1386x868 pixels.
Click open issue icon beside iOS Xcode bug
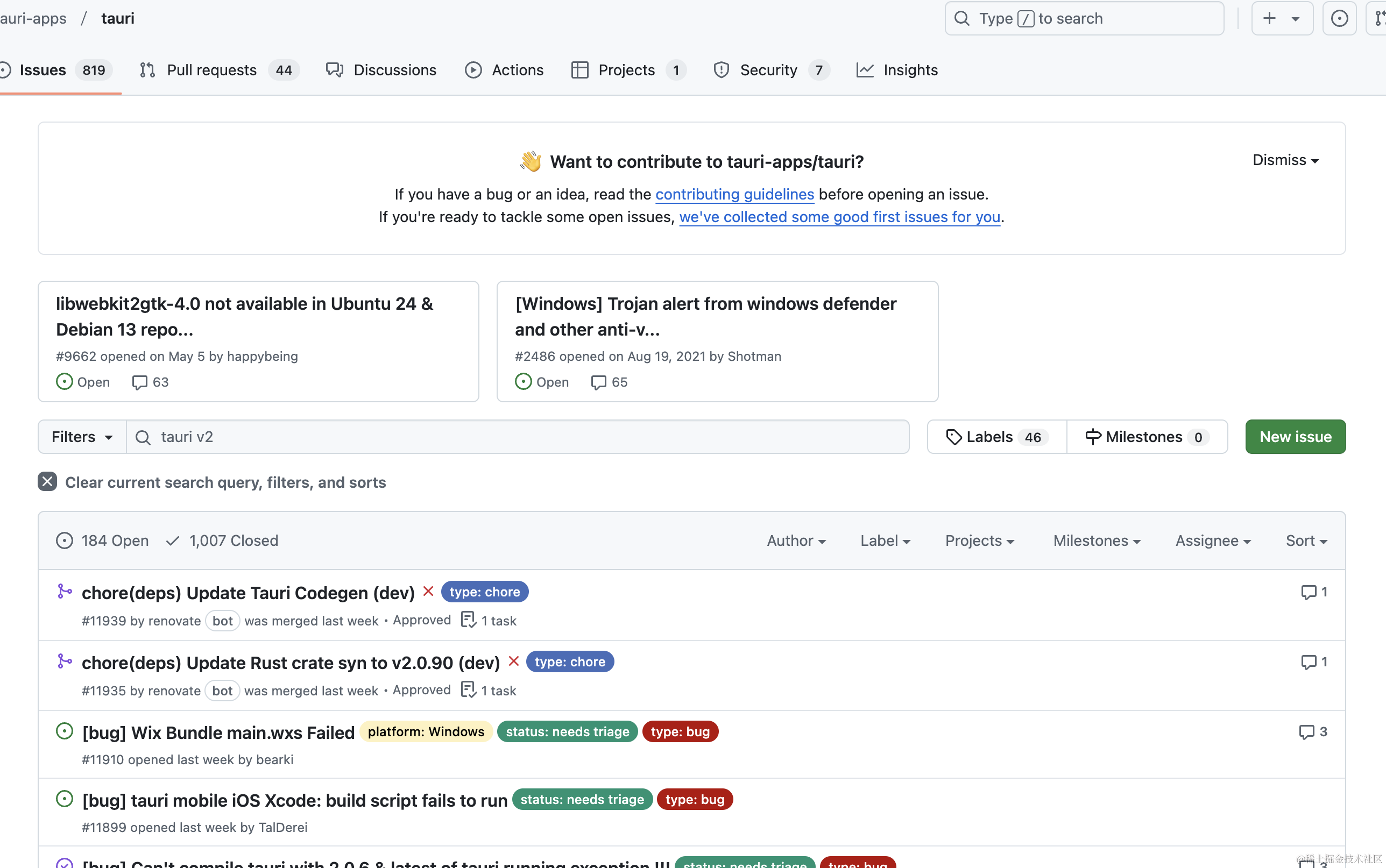click(65, 799)
